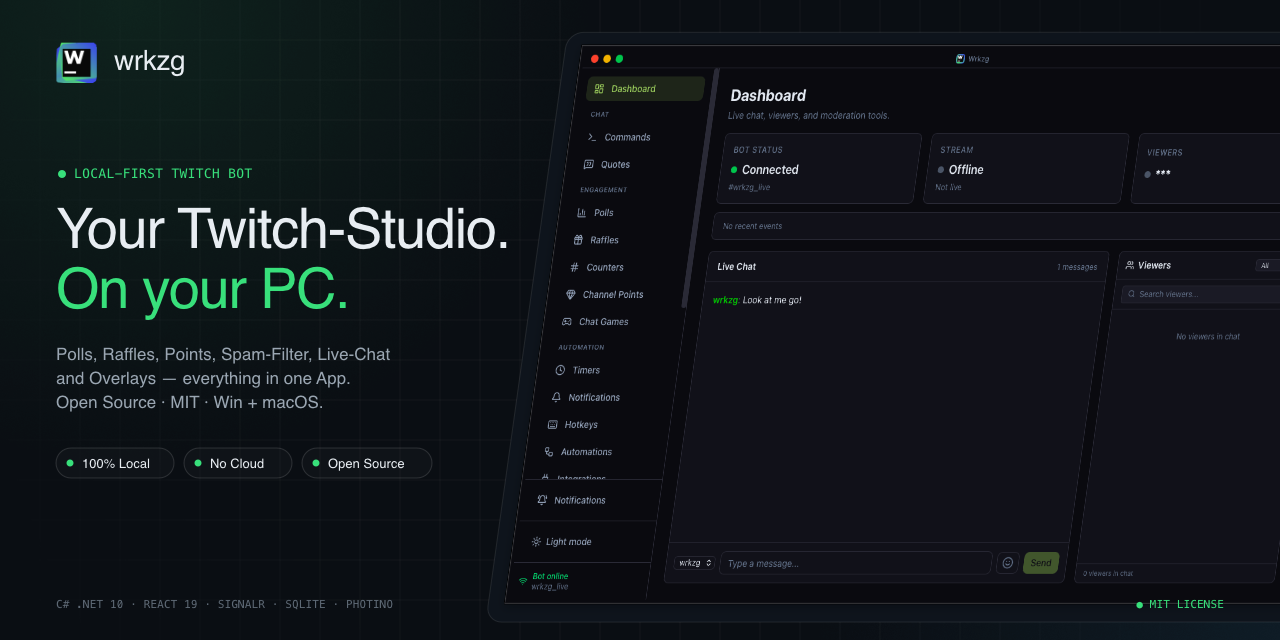Open the wrkzg sender account dropdown

(694, 563)
